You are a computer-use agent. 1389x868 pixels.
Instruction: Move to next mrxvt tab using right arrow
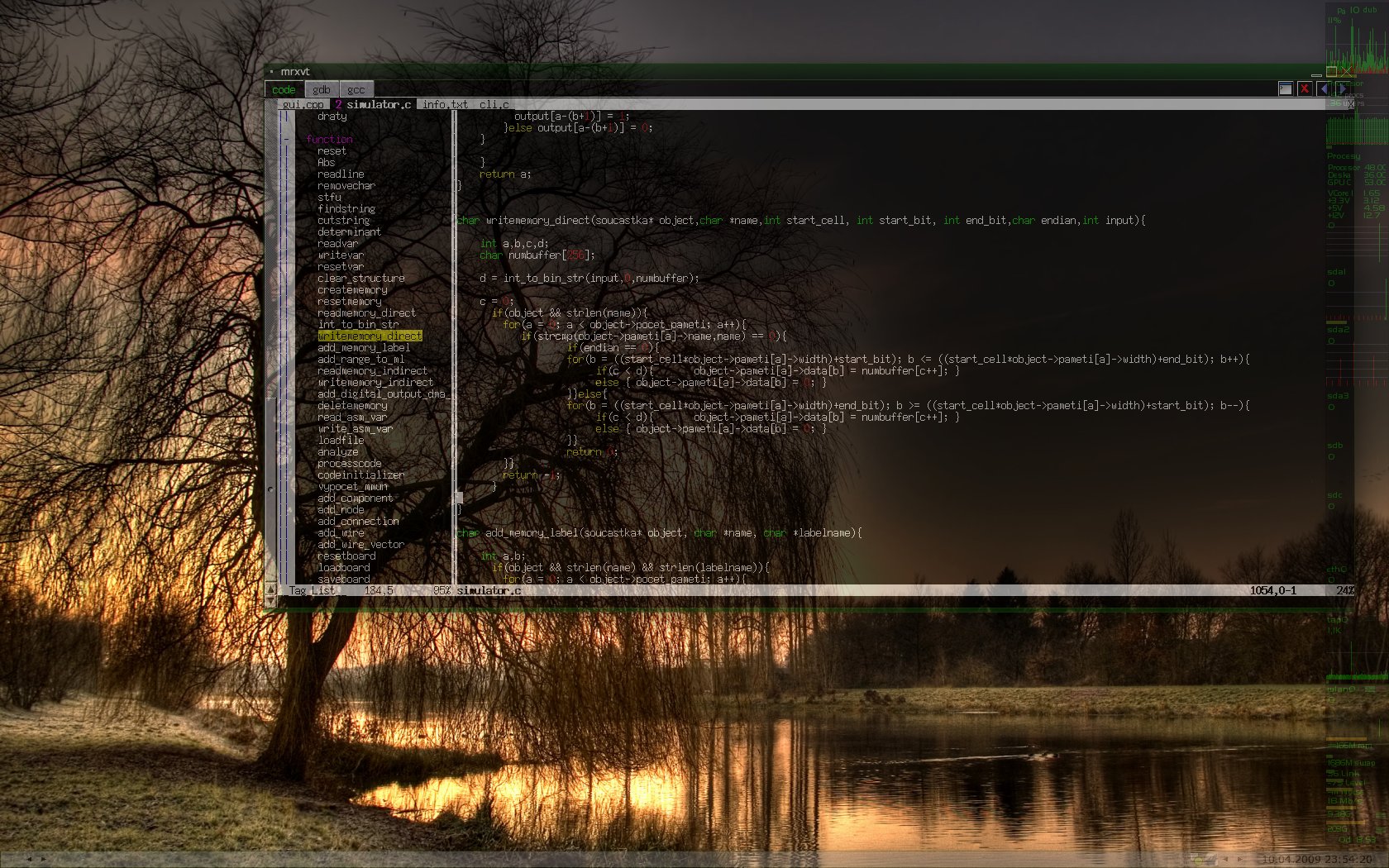(1343, 88)
